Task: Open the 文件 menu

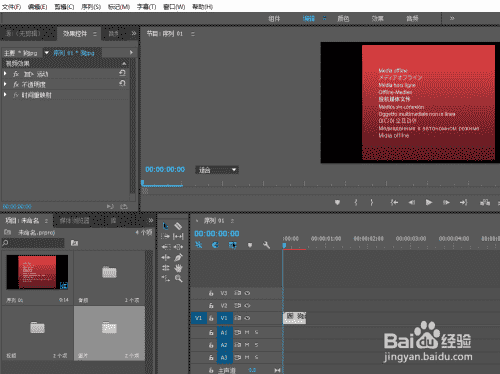Action: click(x=11, y=7)
